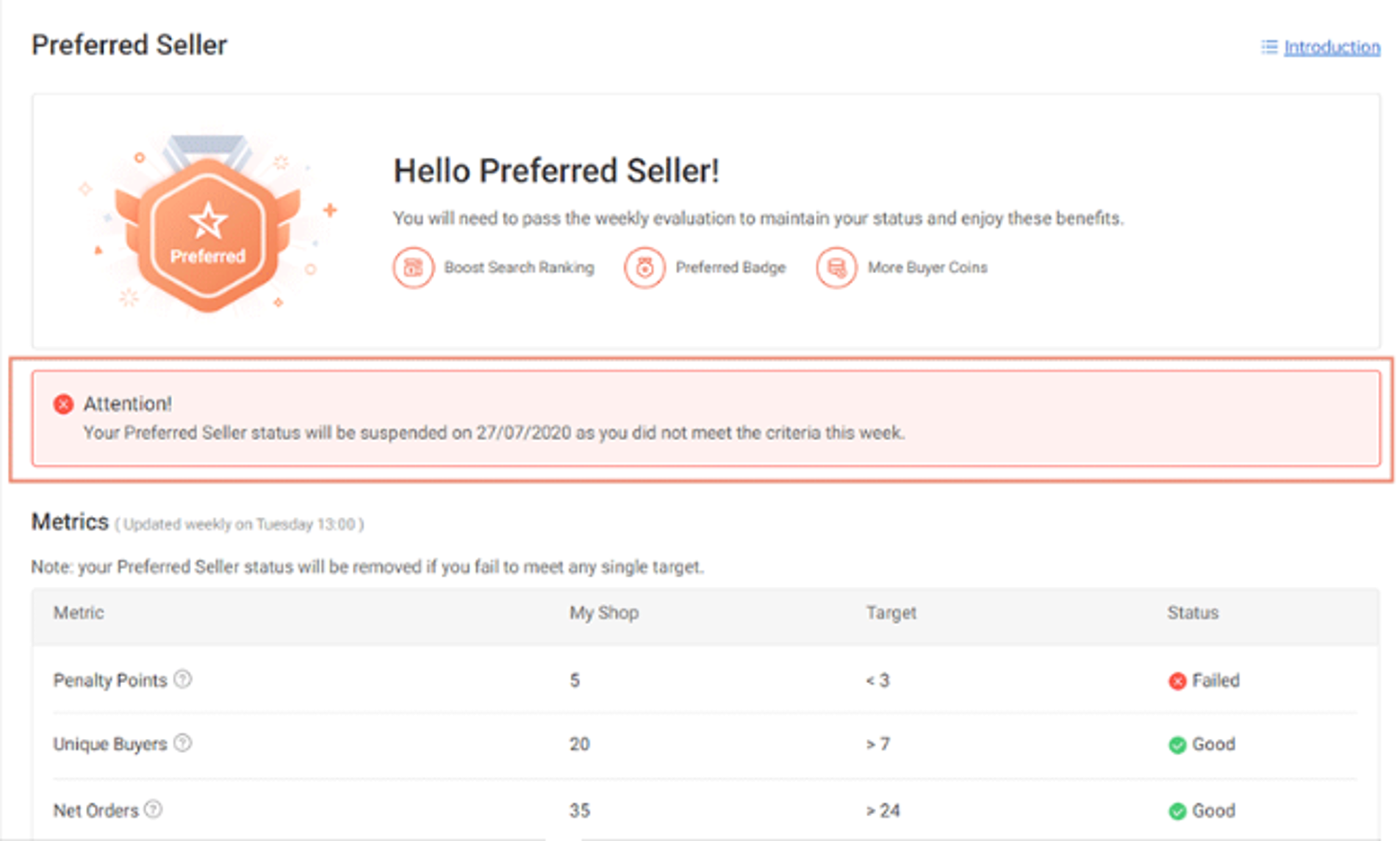Click the Target column header
Screen dimensions: 1400x841
(x=891, y=613)
